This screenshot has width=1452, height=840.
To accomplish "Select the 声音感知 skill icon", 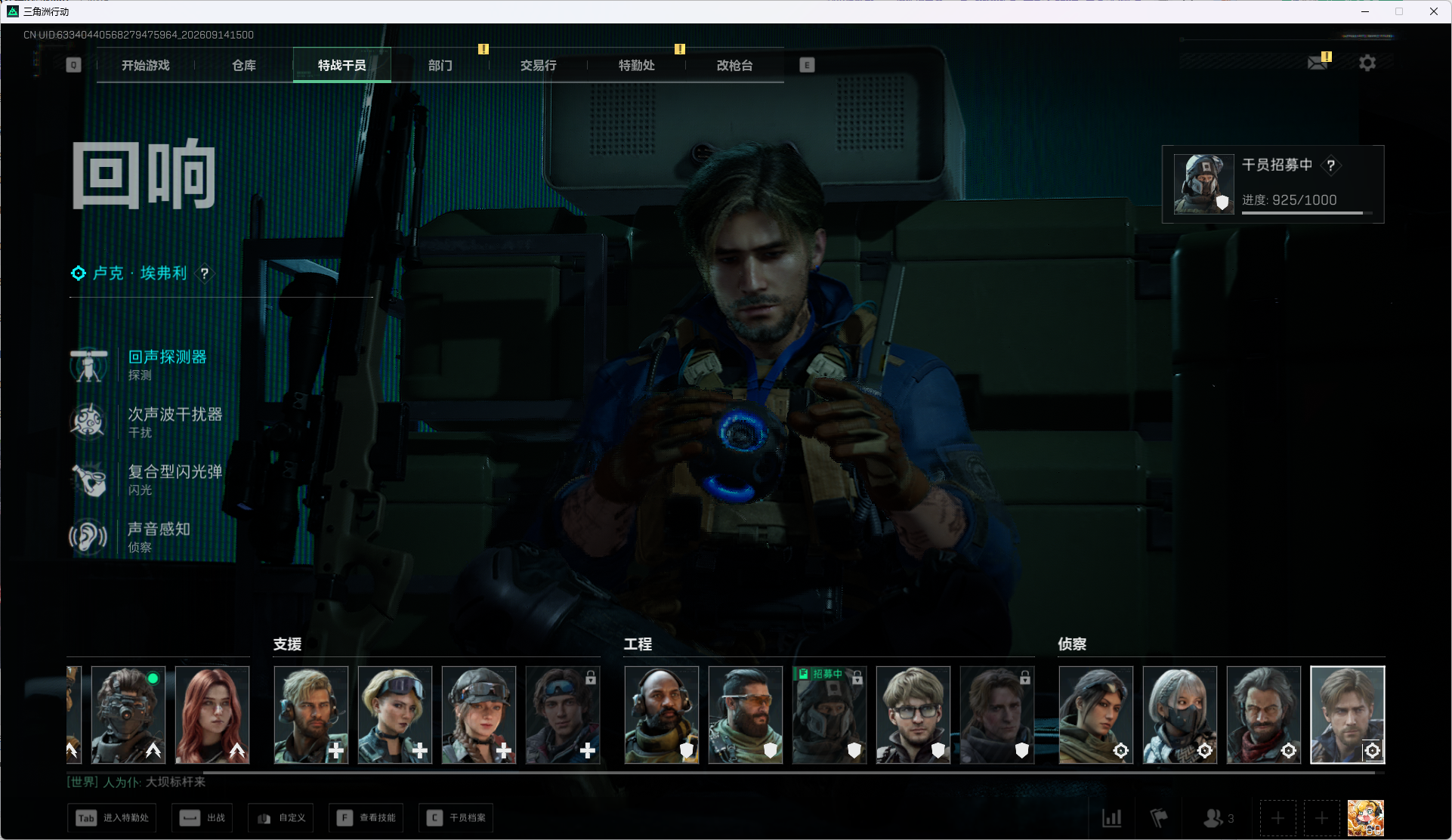I will (88, 537).
